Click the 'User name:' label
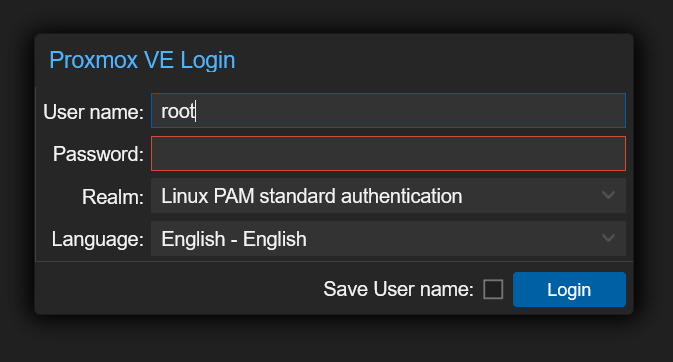Viewport: 673px width, 362px height. (93, 112)
